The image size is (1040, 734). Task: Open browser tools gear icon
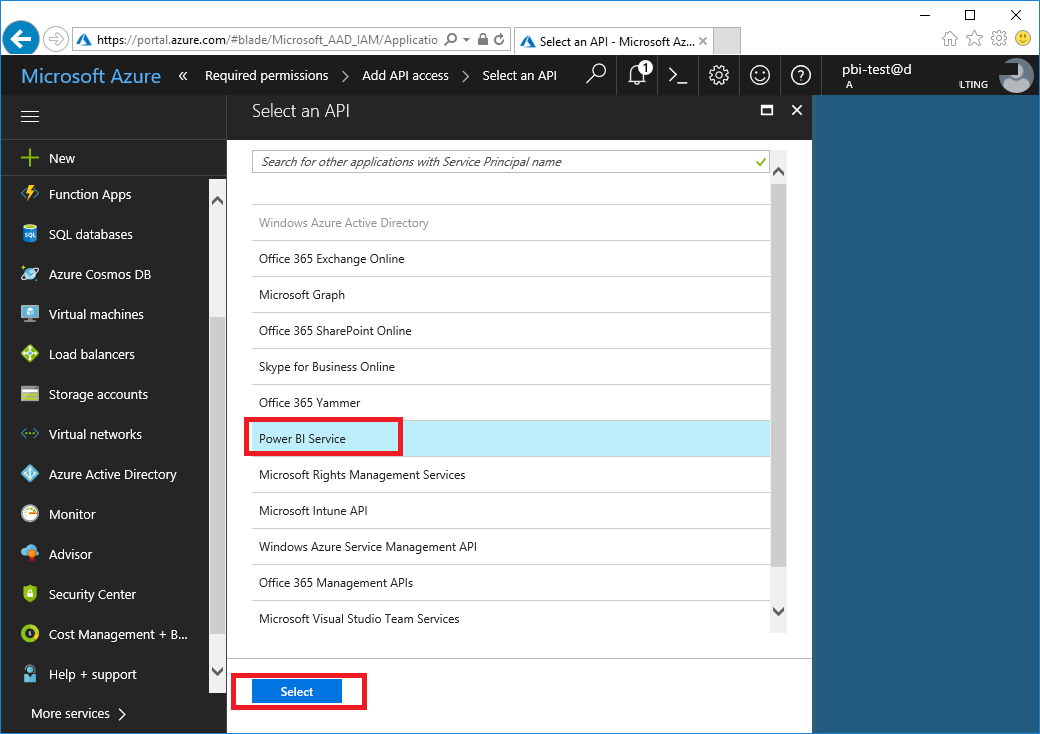999,39
